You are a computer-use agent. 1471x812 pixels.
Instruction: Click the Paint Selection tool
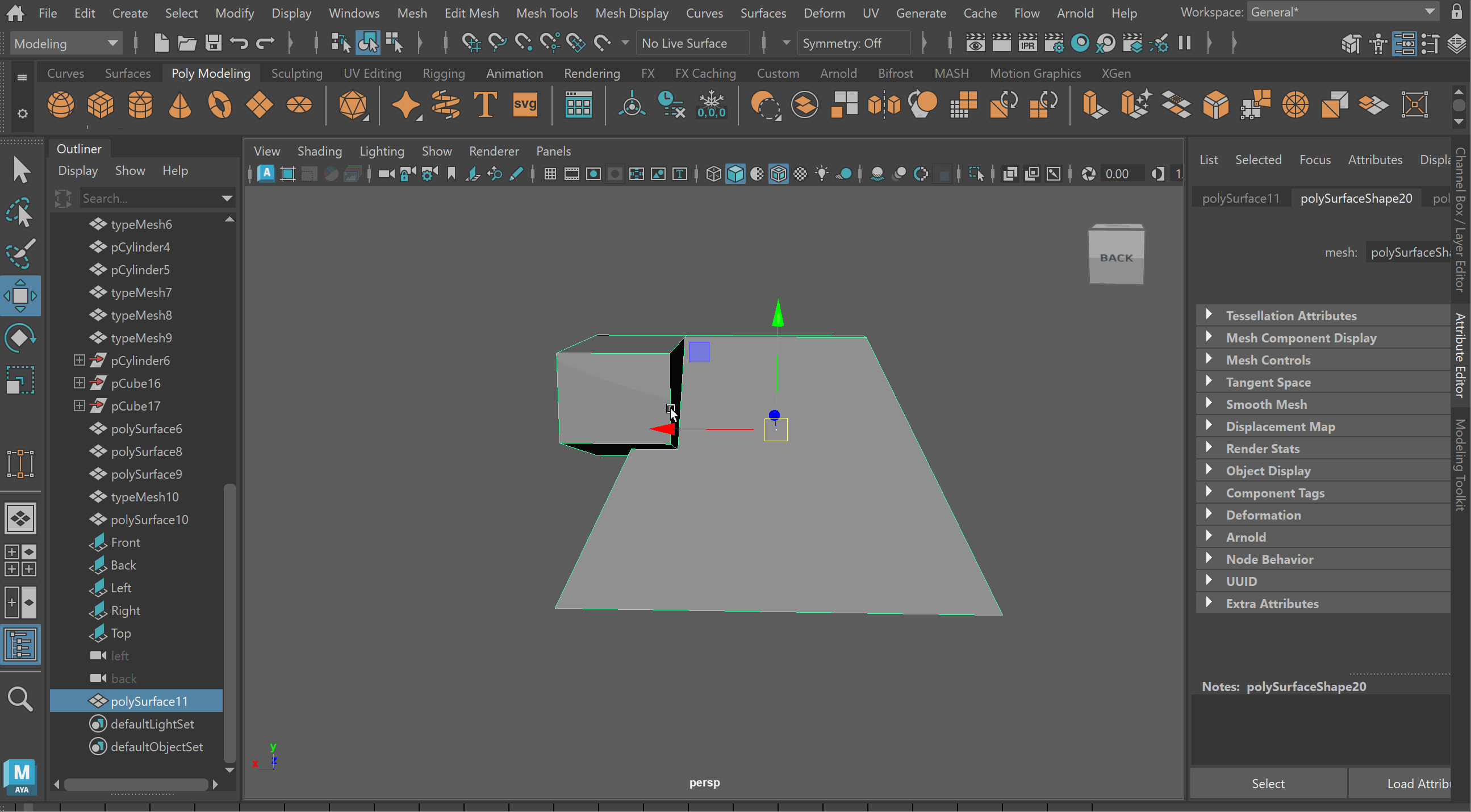(20, 253)
